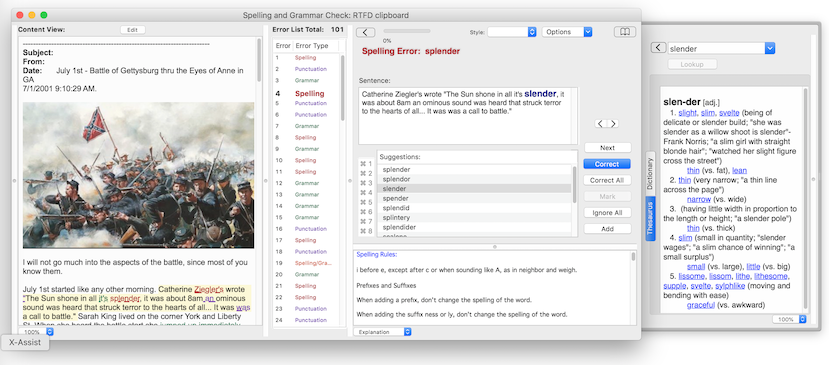Screen dimensions: 829x365
Task: Open the graceful synonym link
Action: [x=701, y=305]
